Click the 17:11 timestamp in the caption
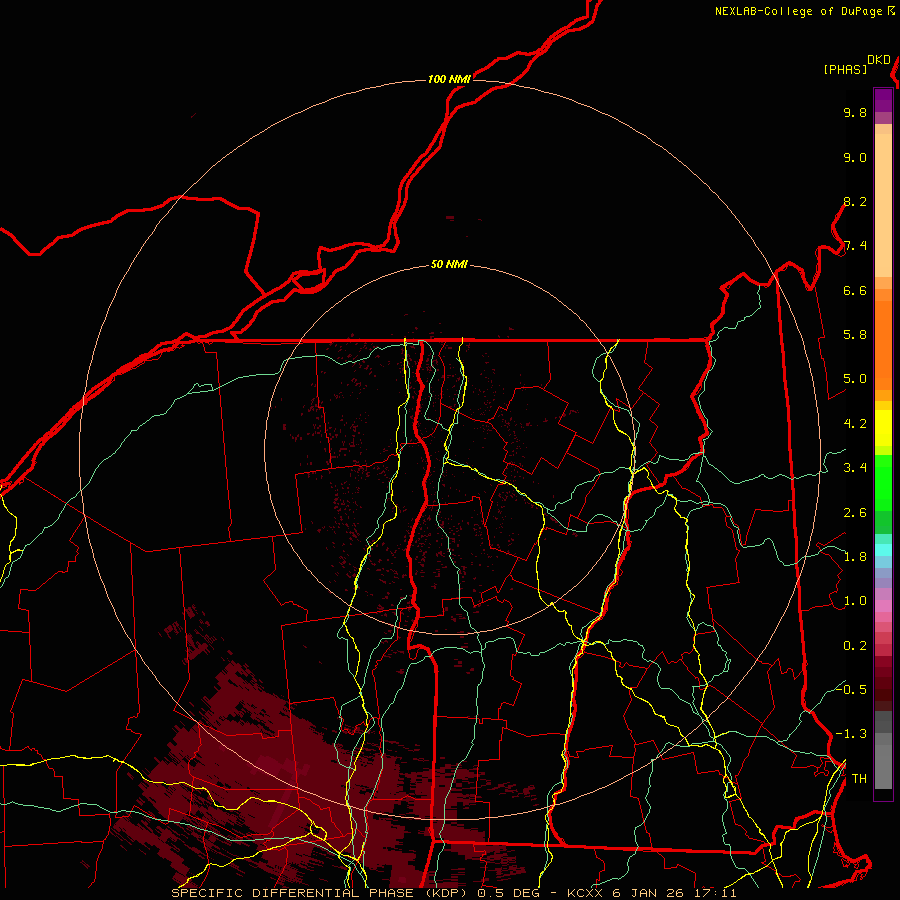Screen dimensions: 900x900 click(717, 893)
